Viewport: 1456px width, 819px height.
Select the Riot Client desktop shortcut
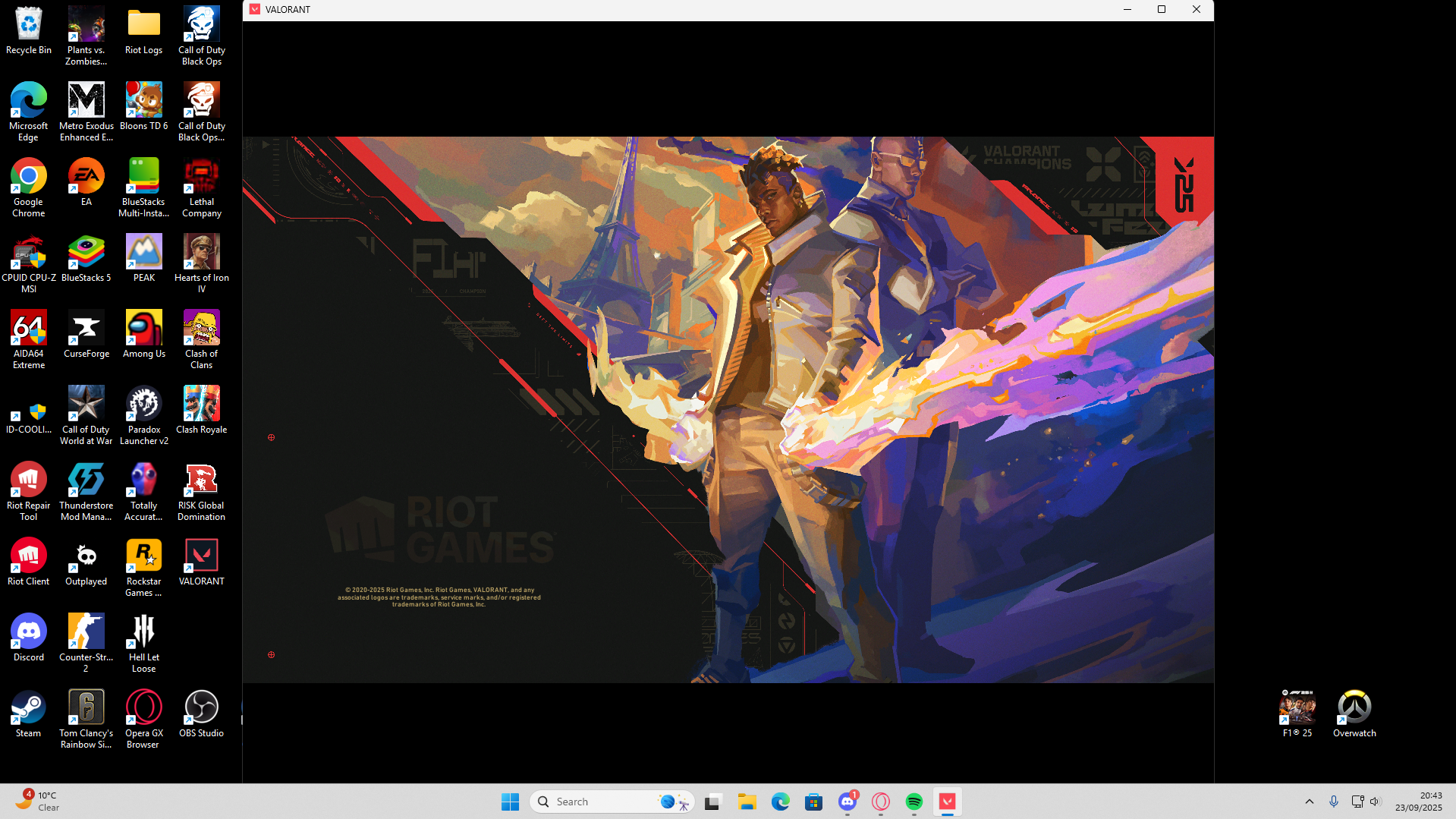click(x=29, y=563)
